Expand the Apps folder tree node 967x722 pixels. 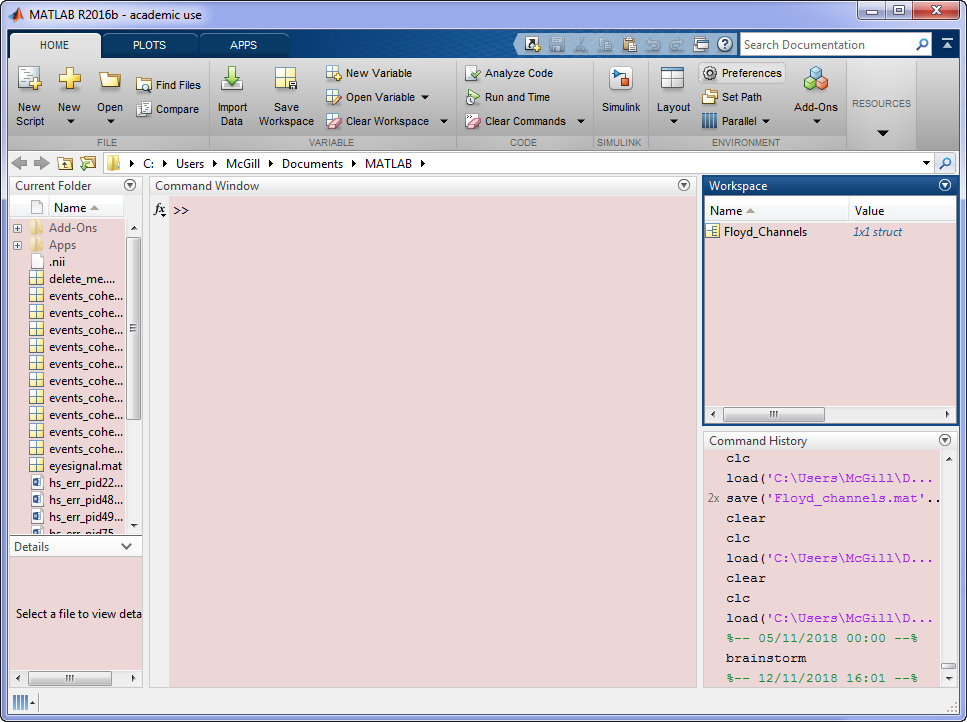pos(17,245)
